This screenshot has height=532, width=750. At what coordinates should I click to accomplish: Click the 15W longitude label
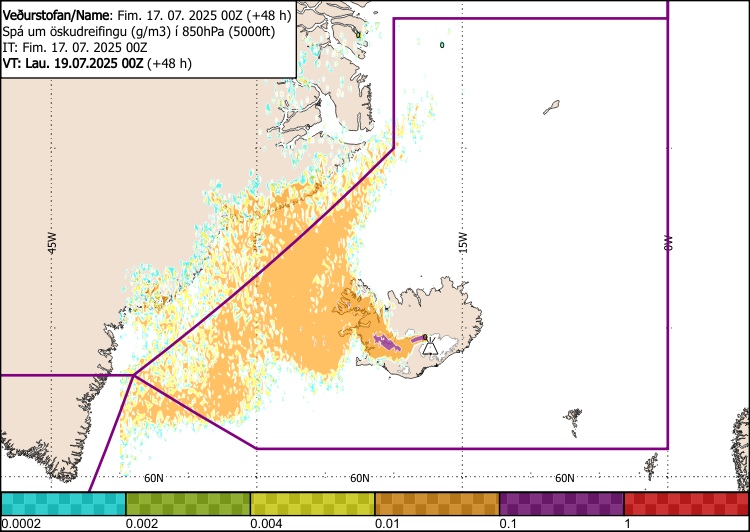click(462, 243)
